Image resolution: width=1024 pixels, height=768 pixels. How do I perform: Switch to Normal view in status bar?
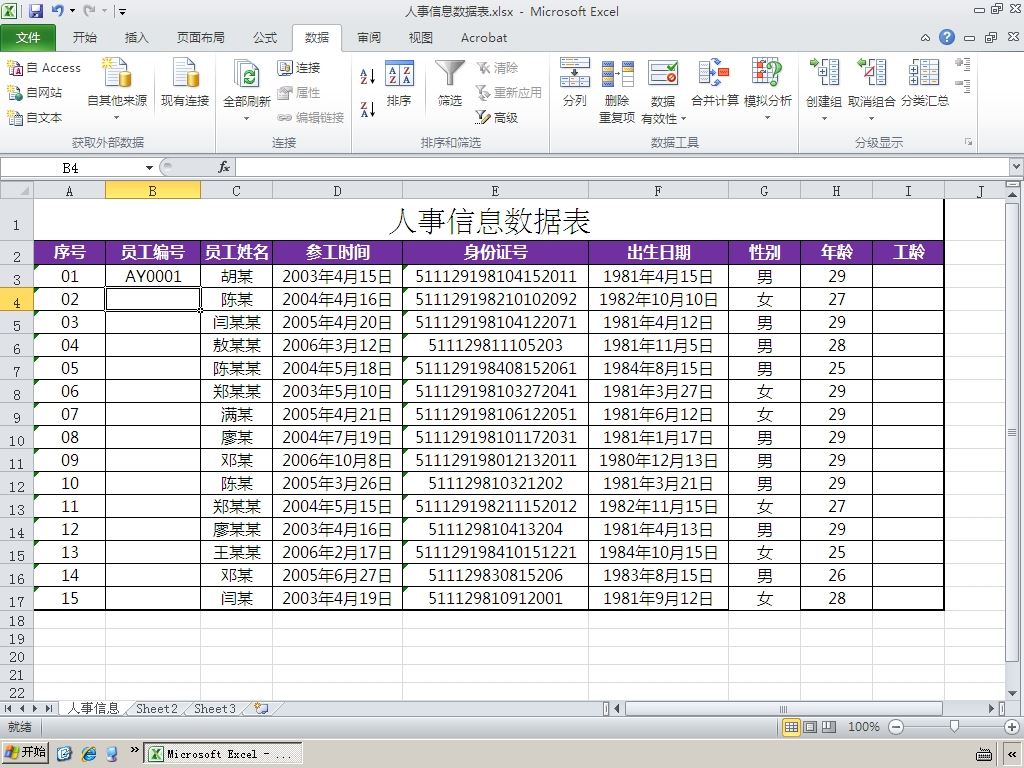pyautogui.click(x=791, y=727)
